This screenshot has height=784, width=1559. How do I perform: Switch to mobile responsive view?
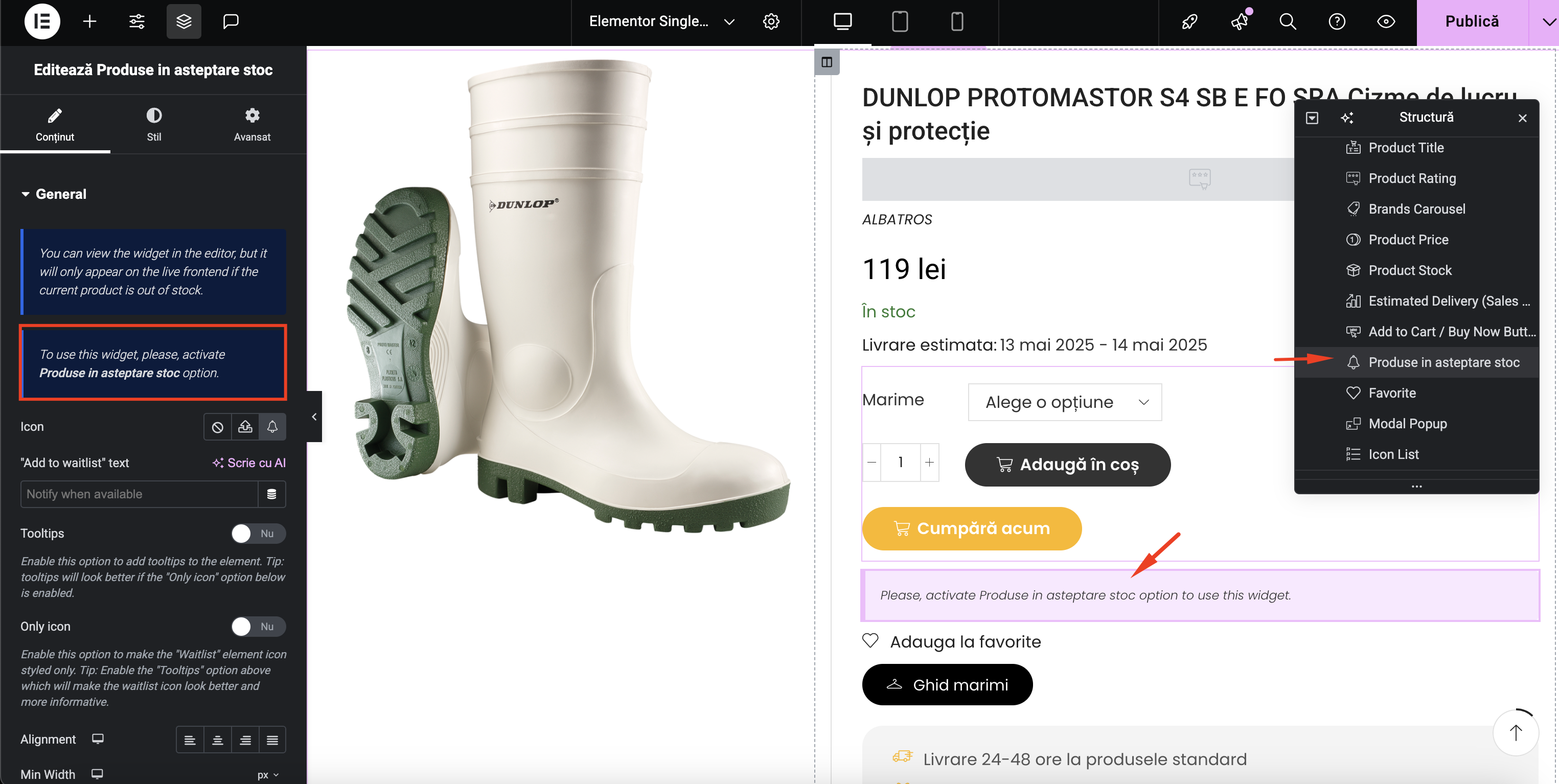957,22
